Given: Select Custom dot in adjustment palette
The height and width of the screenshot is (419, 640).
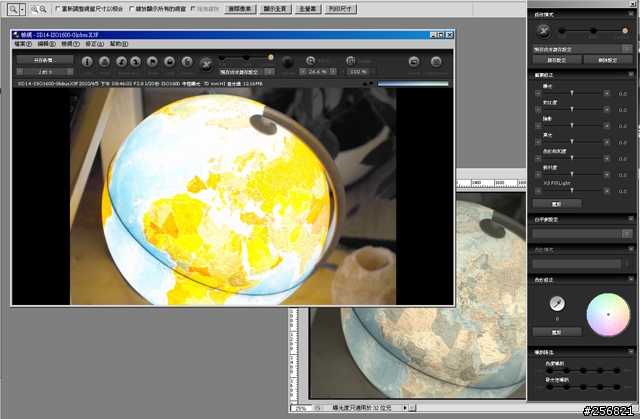Looking at the screenshot, I should pyautogui.click(x=625, y=31).
